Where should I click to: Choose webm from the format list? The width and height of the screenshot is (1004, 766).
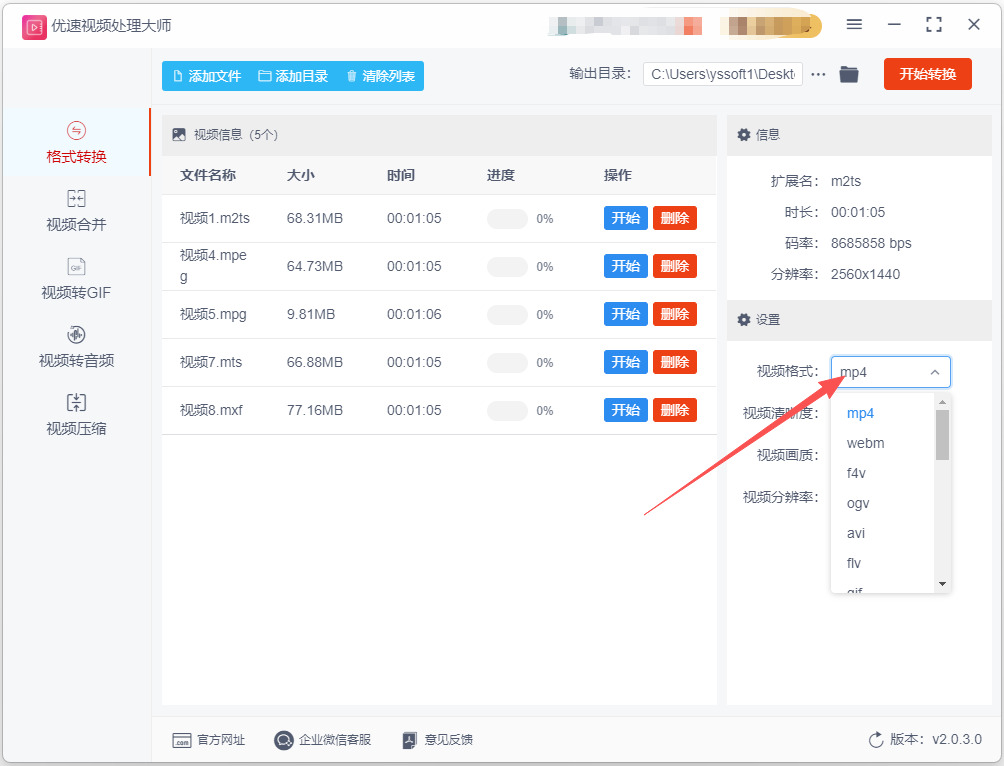pos(865,443)
